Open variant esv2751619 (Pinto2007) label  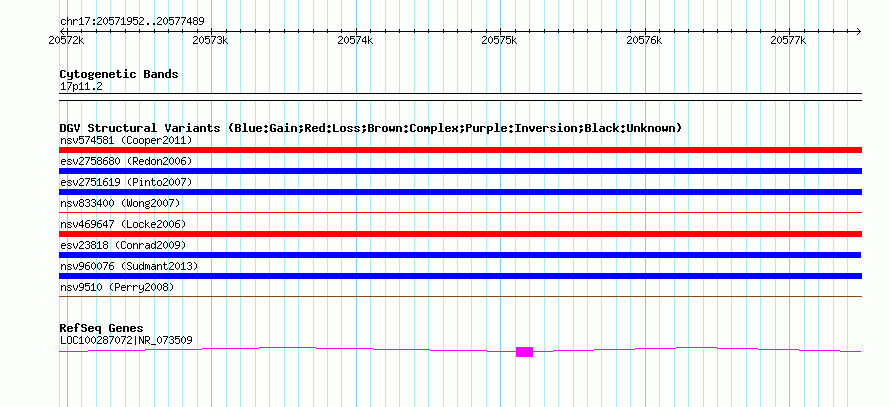(x=126, y=182)
